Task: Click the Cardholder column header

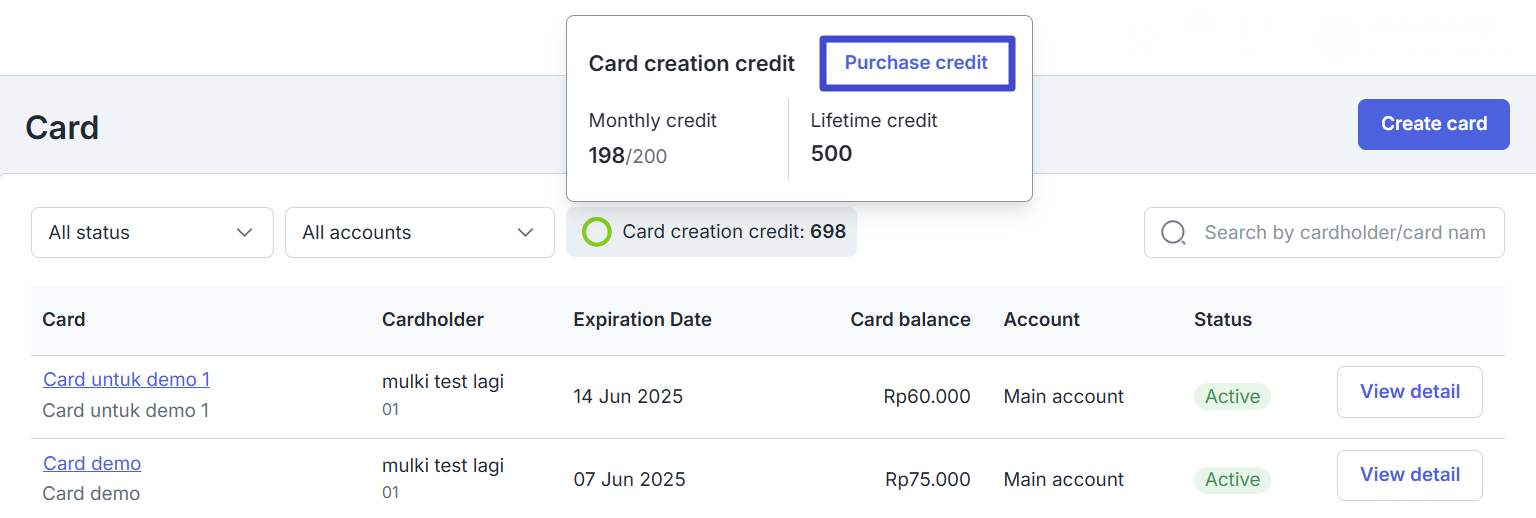Action: (x=433, y=320)
